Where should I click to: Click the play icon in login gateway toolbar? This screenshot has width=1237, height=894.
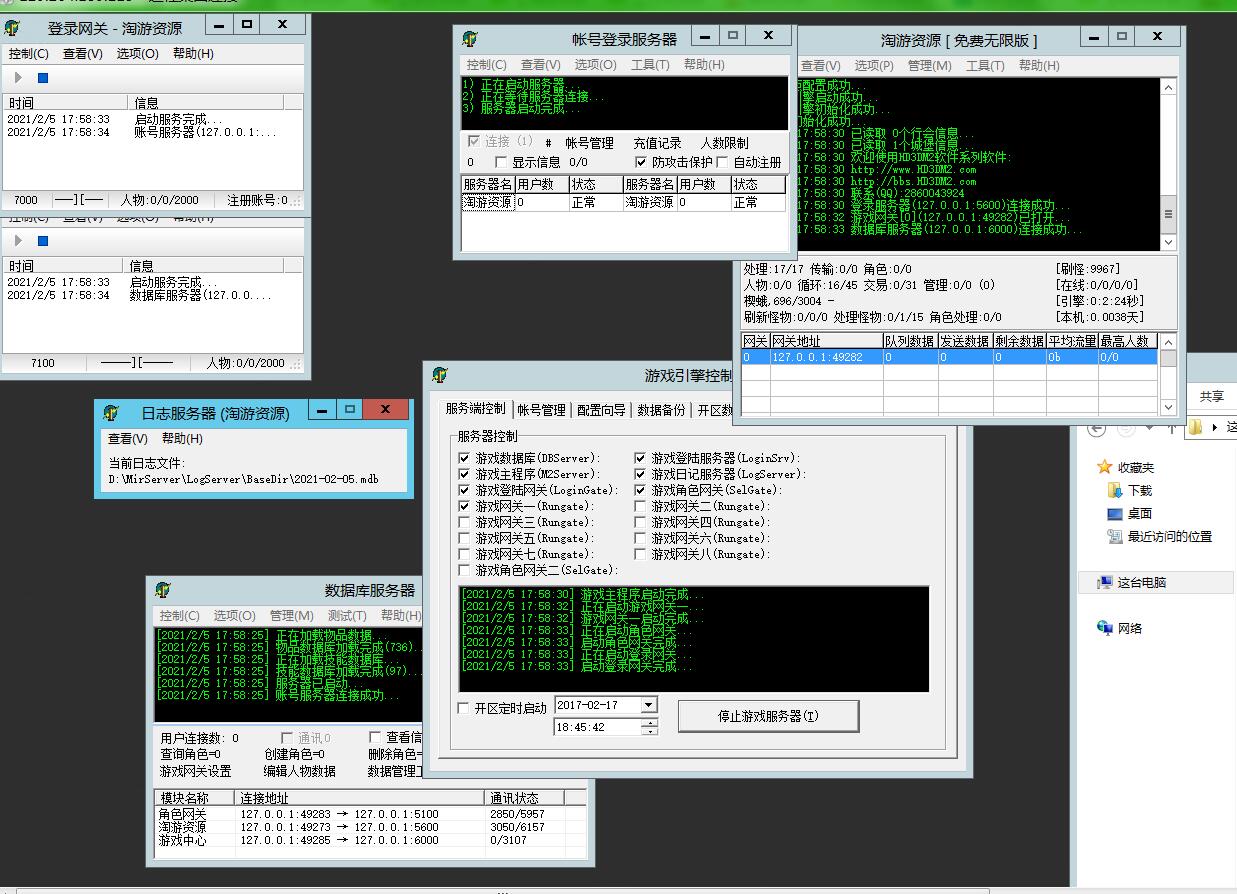tap(18, 78)
